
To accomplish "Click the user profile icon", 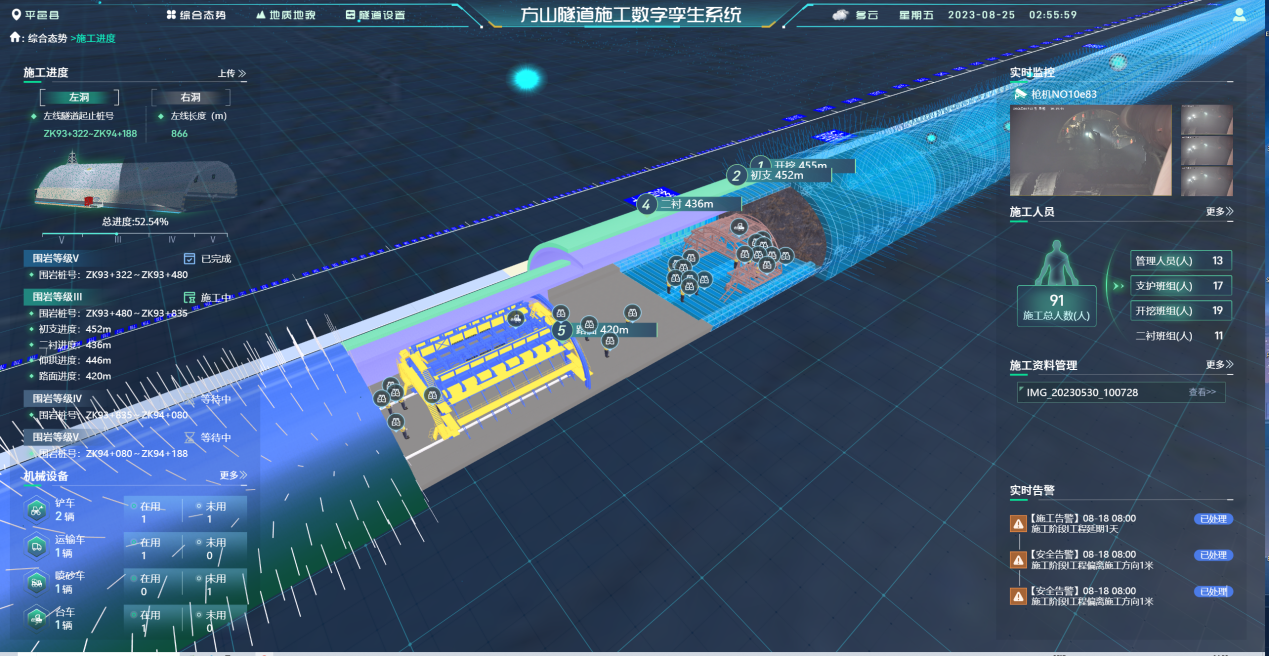I will pyautogui.click(x=1240, y=15).
